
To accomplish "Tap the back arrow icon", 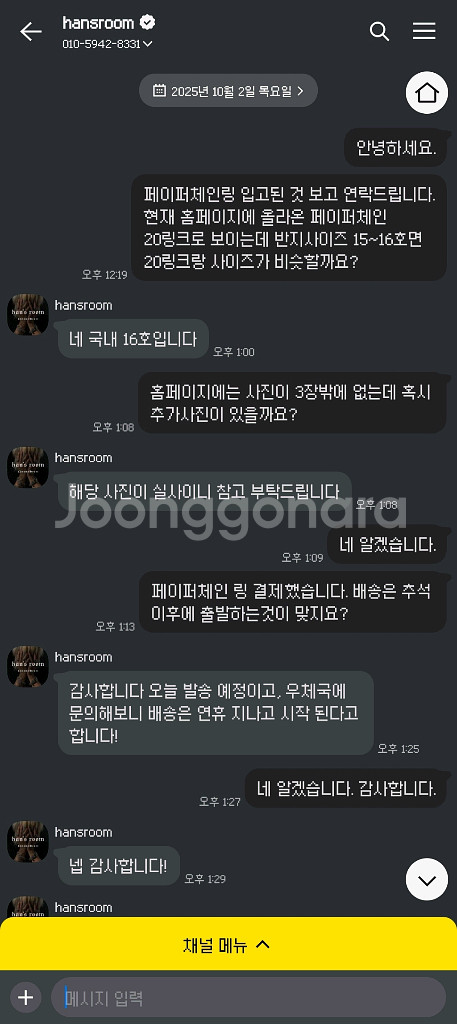I will point(30,31).
